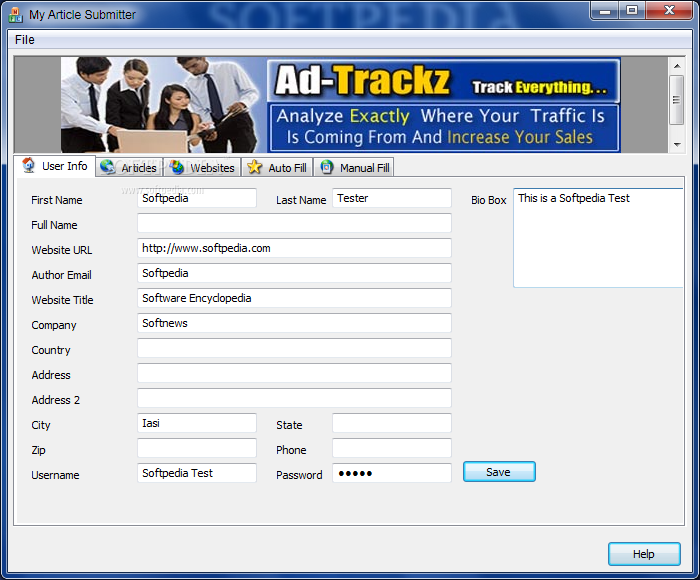
Task: Click the Password field
Action: pyautogui.click(x=392, y=473)
